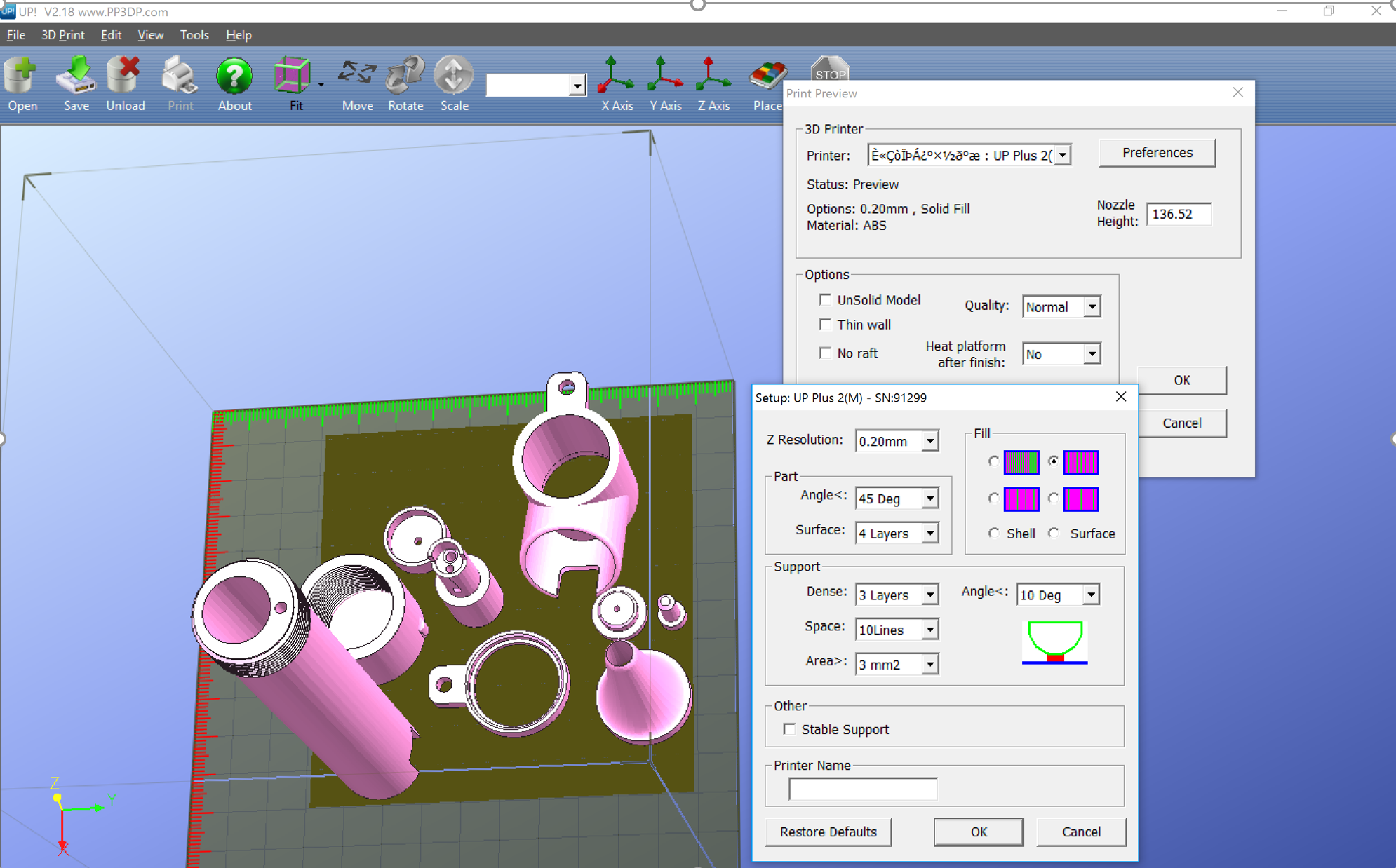Click the two-block magenta fill swatch

click(x=1081, y=499)
